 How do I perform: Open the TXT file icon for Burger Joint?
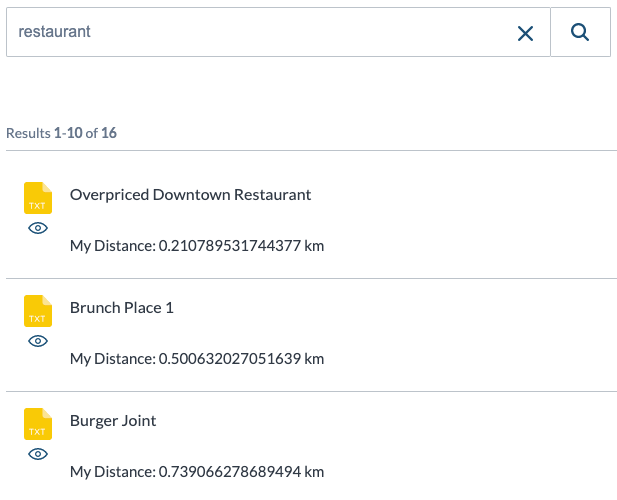click(x=38, y=424)
